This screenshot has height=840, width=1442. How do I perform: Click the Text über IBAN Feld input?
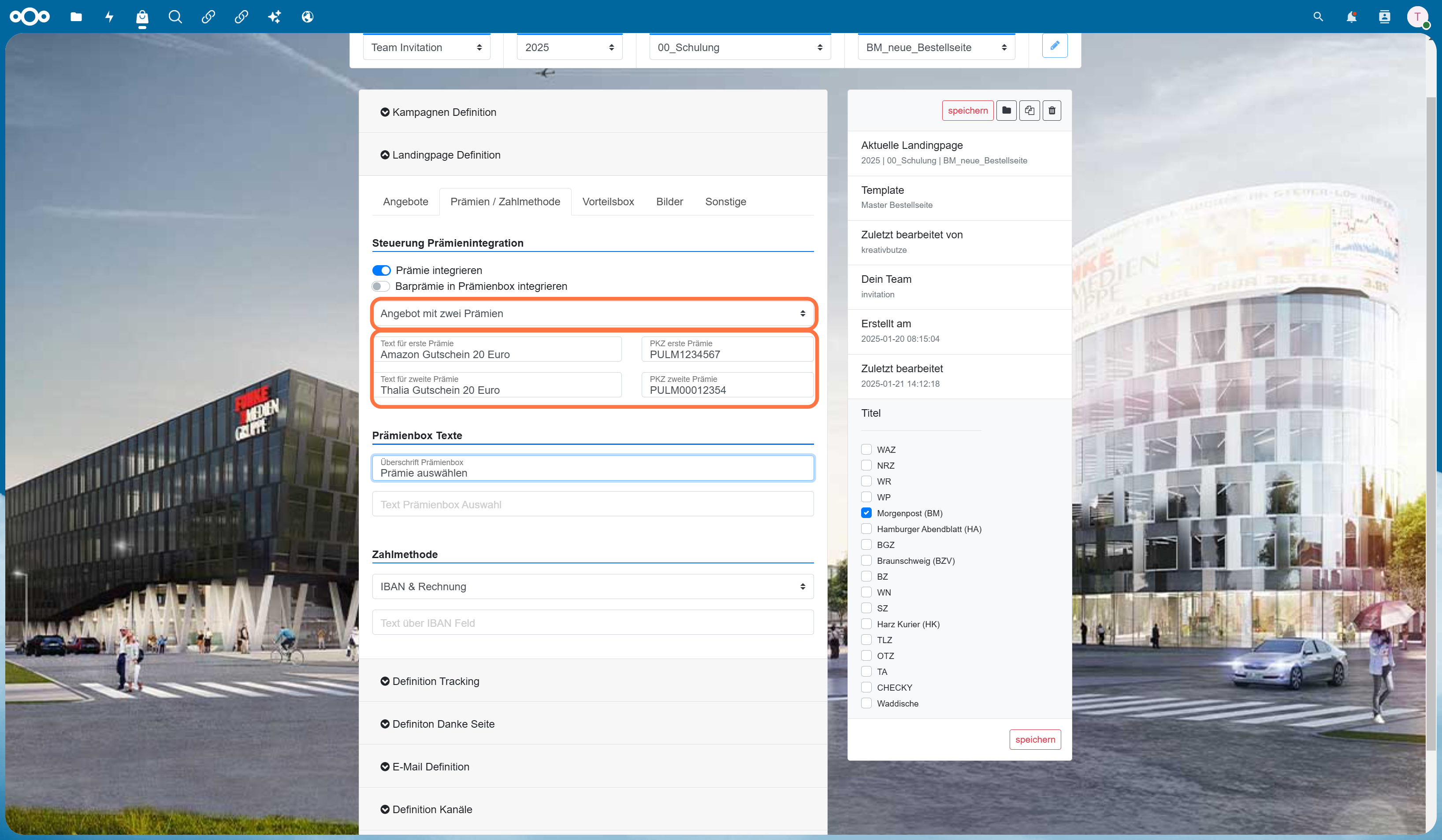[x=593, y=623]
